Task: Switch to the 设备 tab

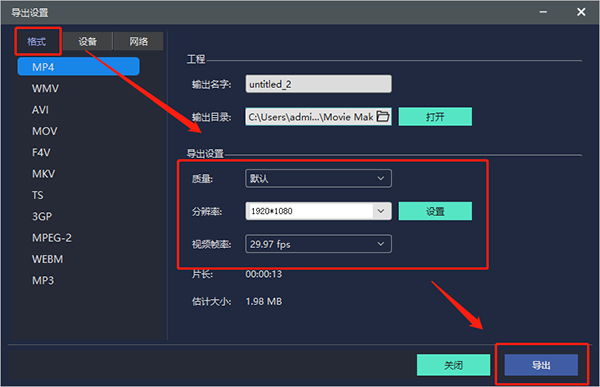Action: 88,41
